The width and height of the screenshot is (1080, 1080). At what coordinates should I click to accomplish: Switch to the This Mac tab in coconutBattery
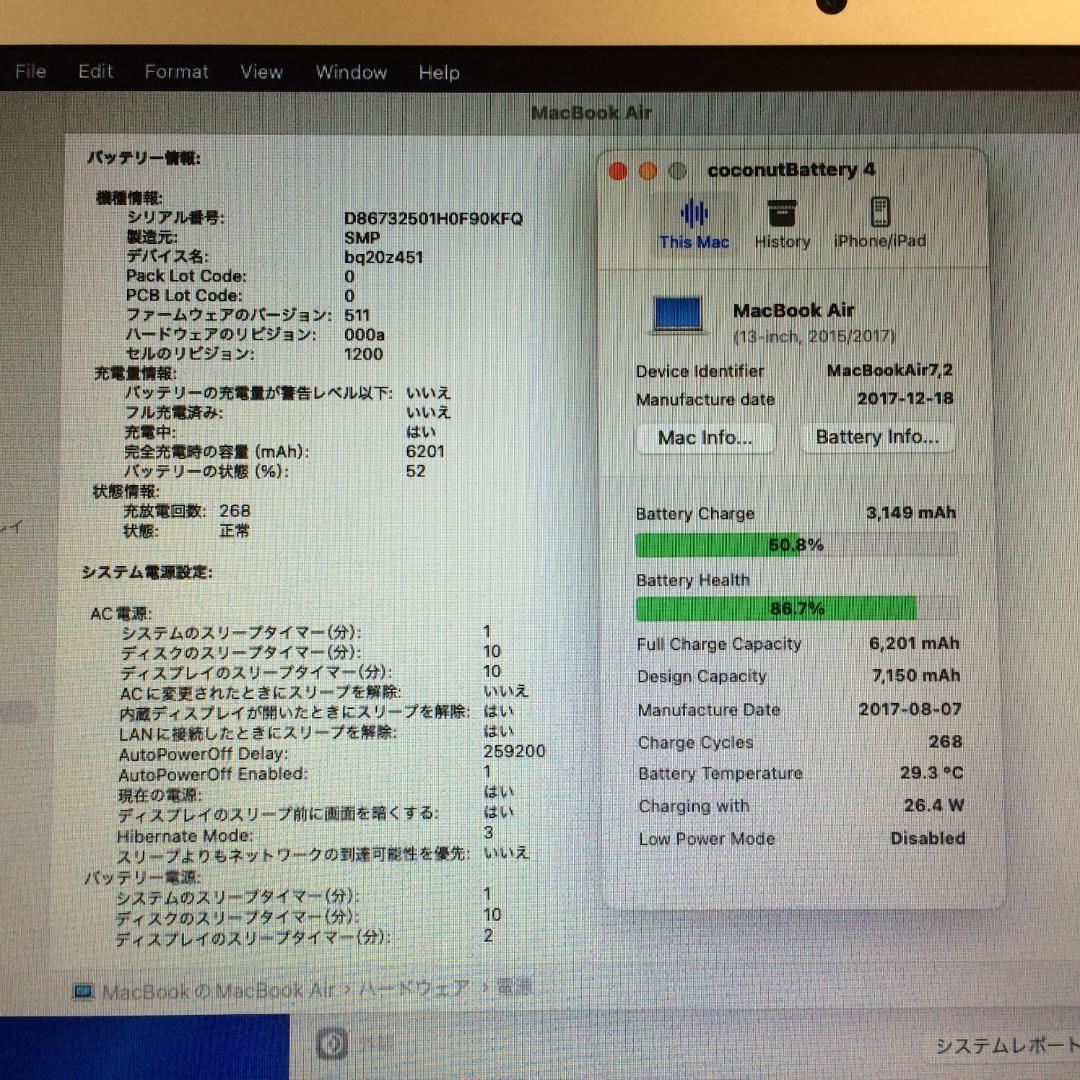tap(693, 224)
